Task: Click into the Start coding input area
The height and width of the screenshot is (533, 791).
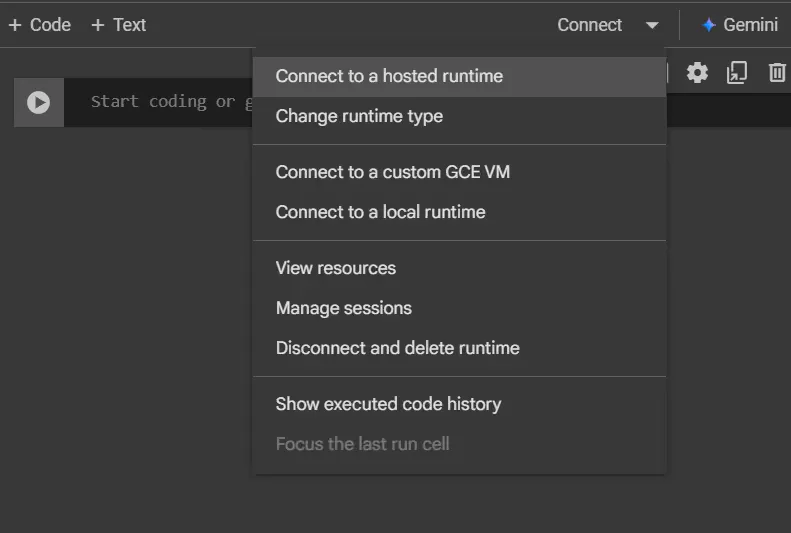Action: coord(158,102)
